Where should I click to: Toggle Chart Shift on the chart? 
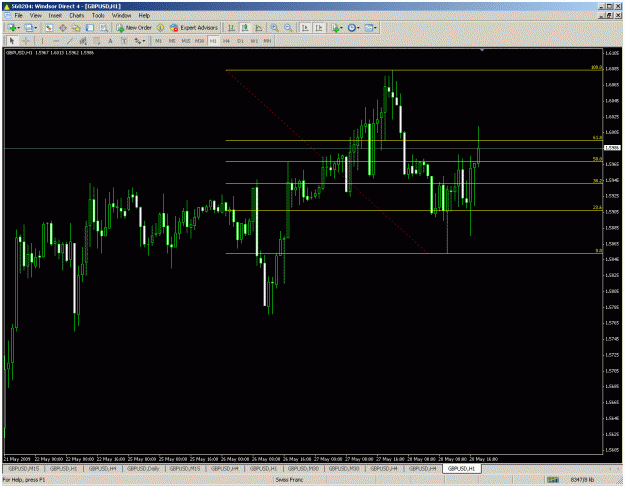coord(319,28)
